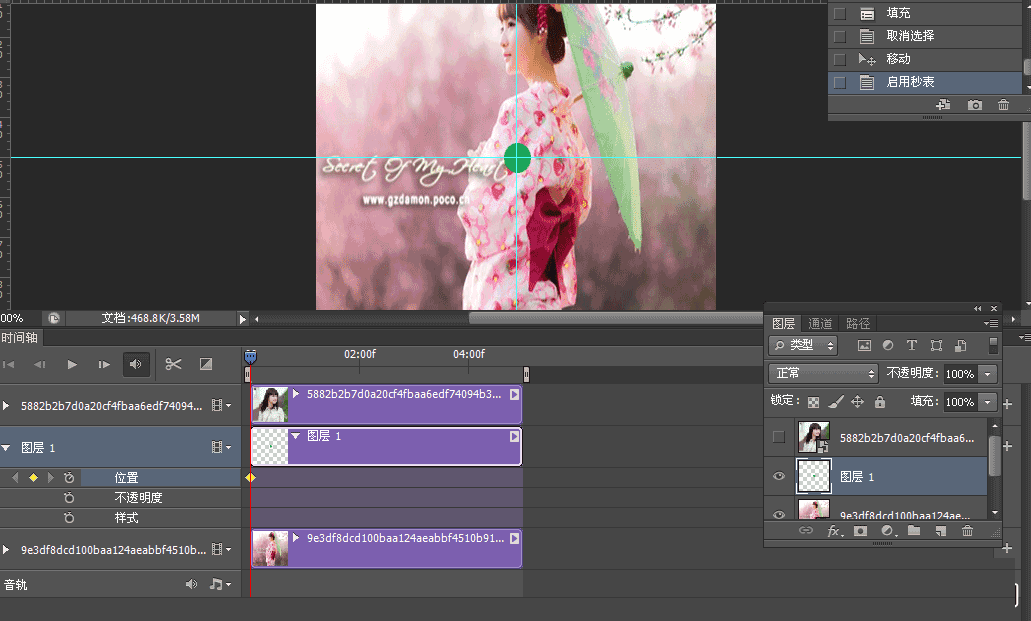The width and height of the screenshot is (1031, 621).
Task: Add layer mask button
Action: 860,531
